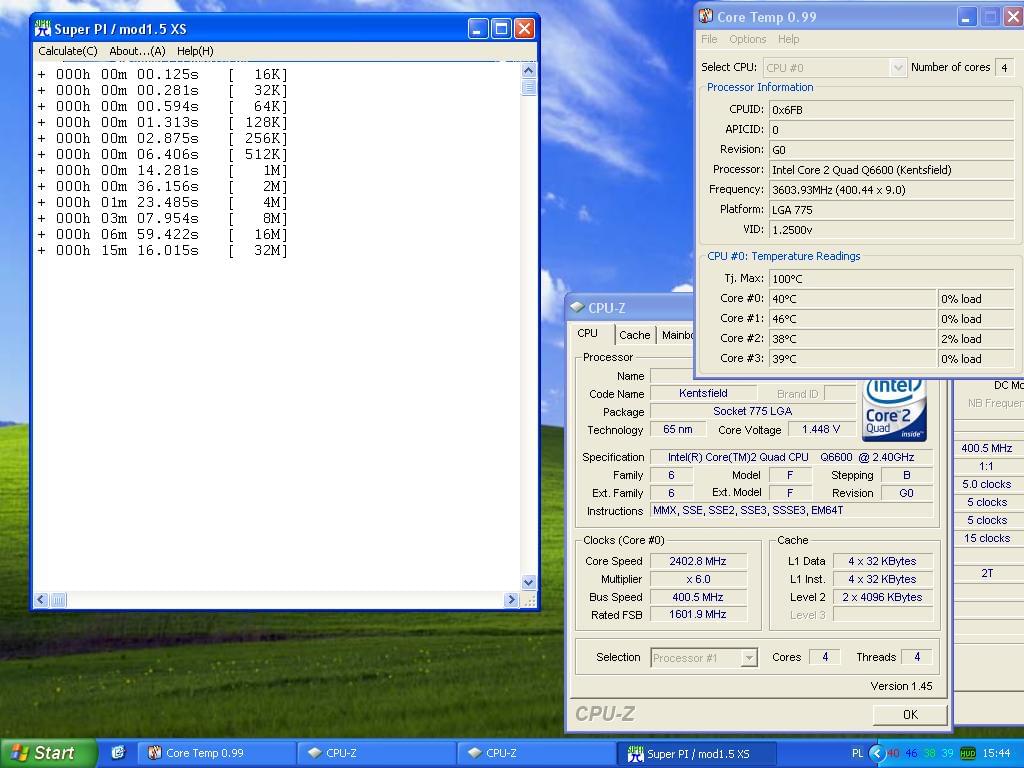Open the Calculate(C) menu in Super PI
This screenshot has width=1024, height=768.
click(68, 51)
